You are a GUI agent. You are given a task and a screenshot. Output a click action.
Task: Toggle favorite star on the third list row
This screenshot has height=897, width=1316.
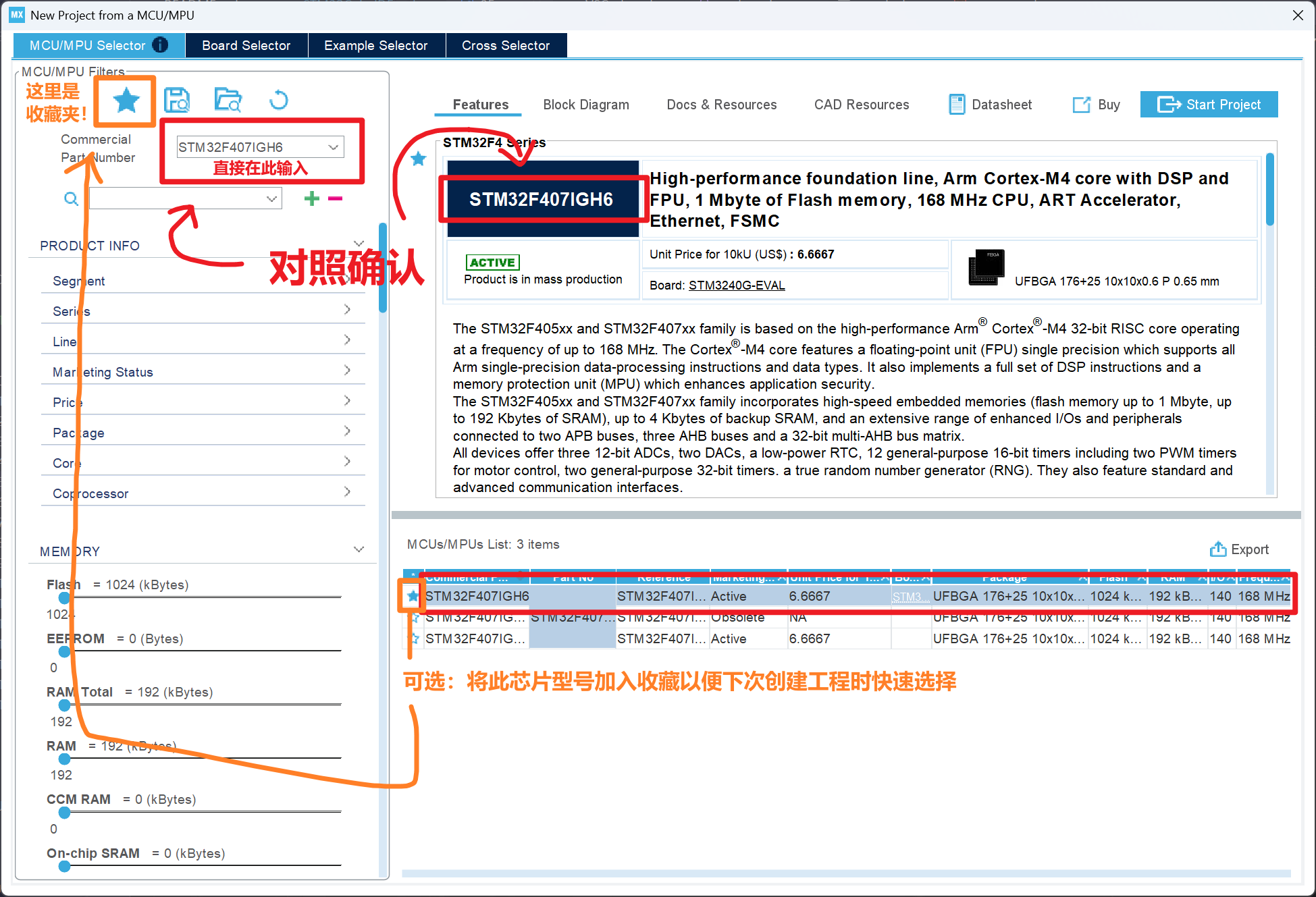(414, 638)
